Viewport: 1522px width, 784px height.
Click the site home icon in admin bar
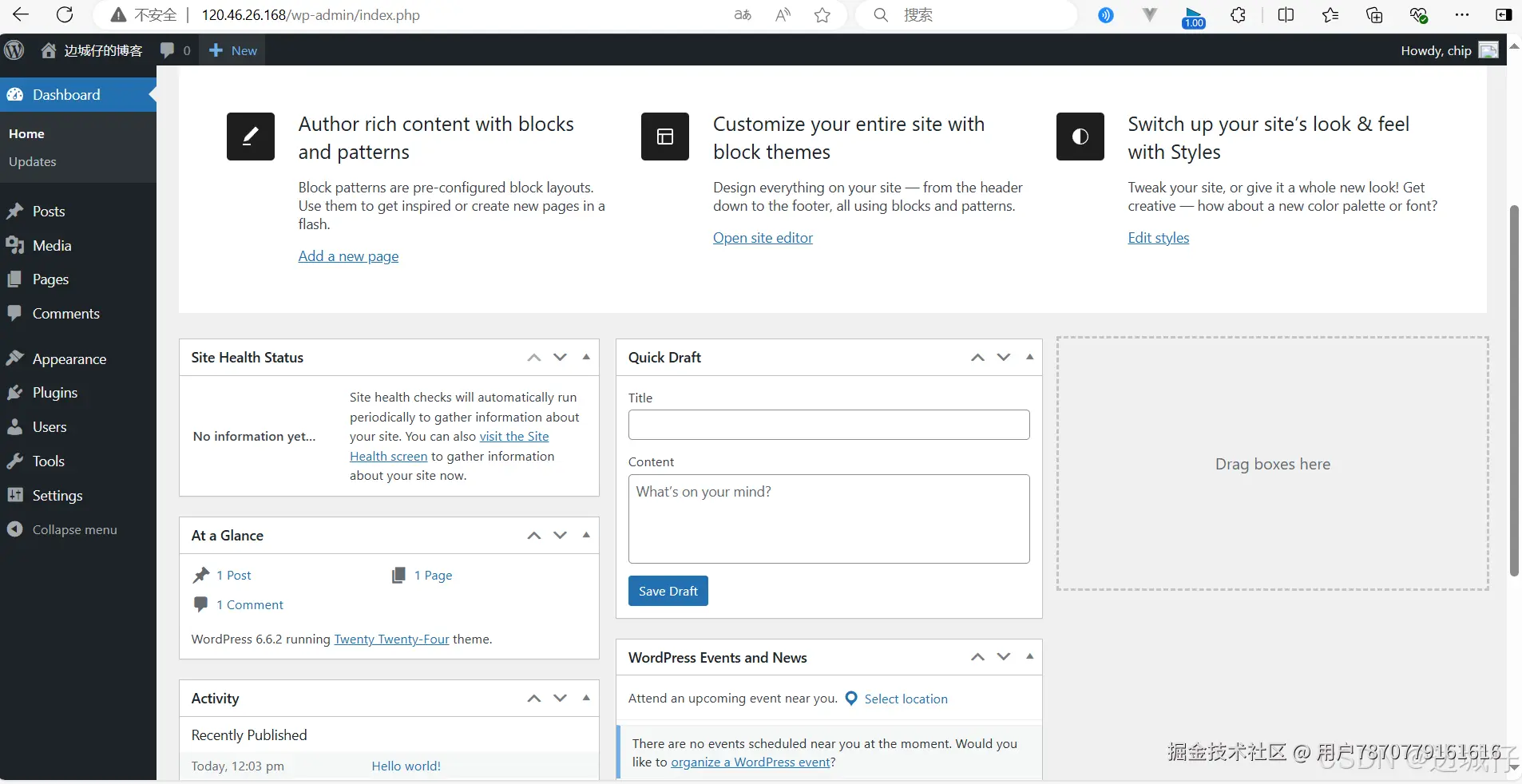tap(49, 50)
